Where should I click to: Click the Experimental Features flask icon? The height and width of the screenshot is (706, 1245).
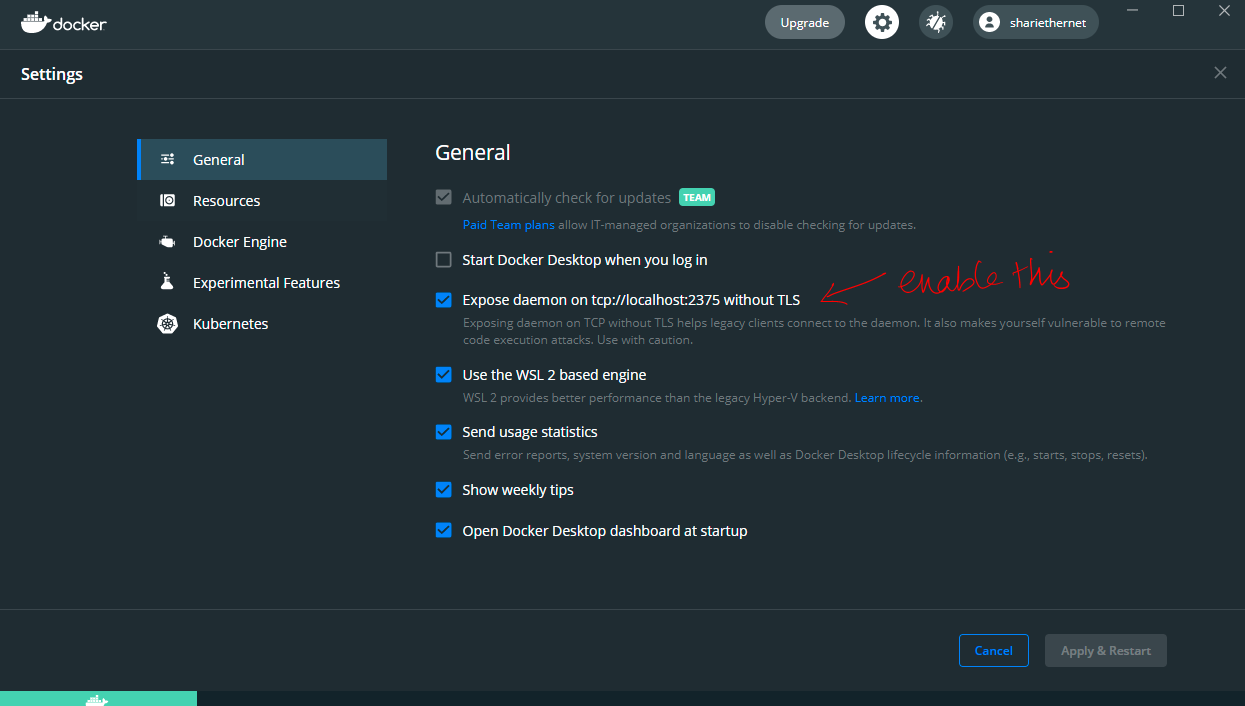168,282
